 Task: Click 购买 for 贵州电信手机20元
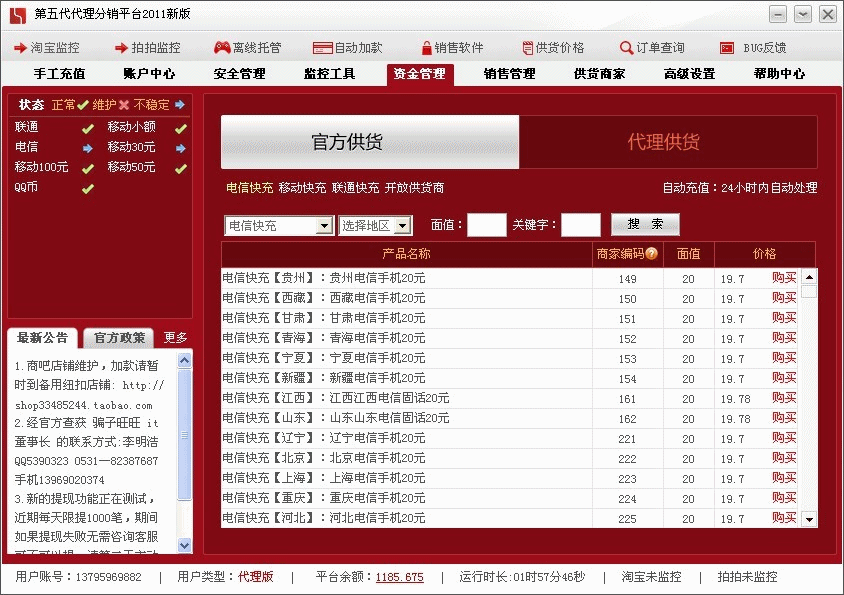click(x=784, y=278)
